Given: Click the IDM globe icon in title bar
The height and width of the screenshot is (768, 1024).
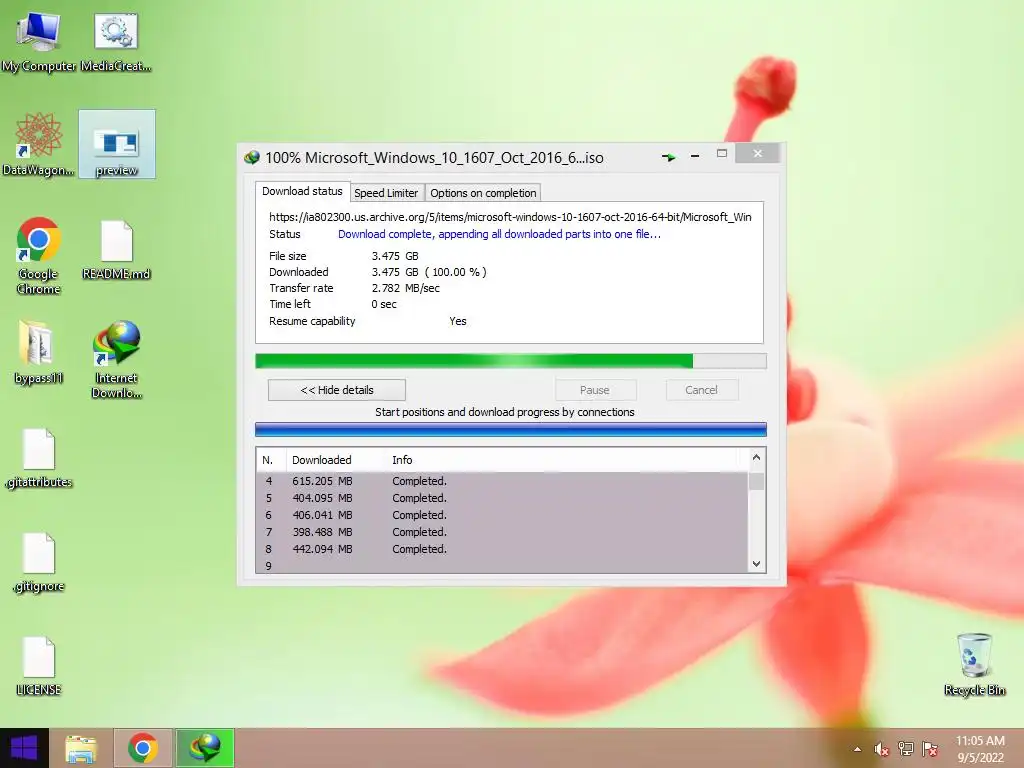Looking at the screenshot, I should [x=251, y=157].
